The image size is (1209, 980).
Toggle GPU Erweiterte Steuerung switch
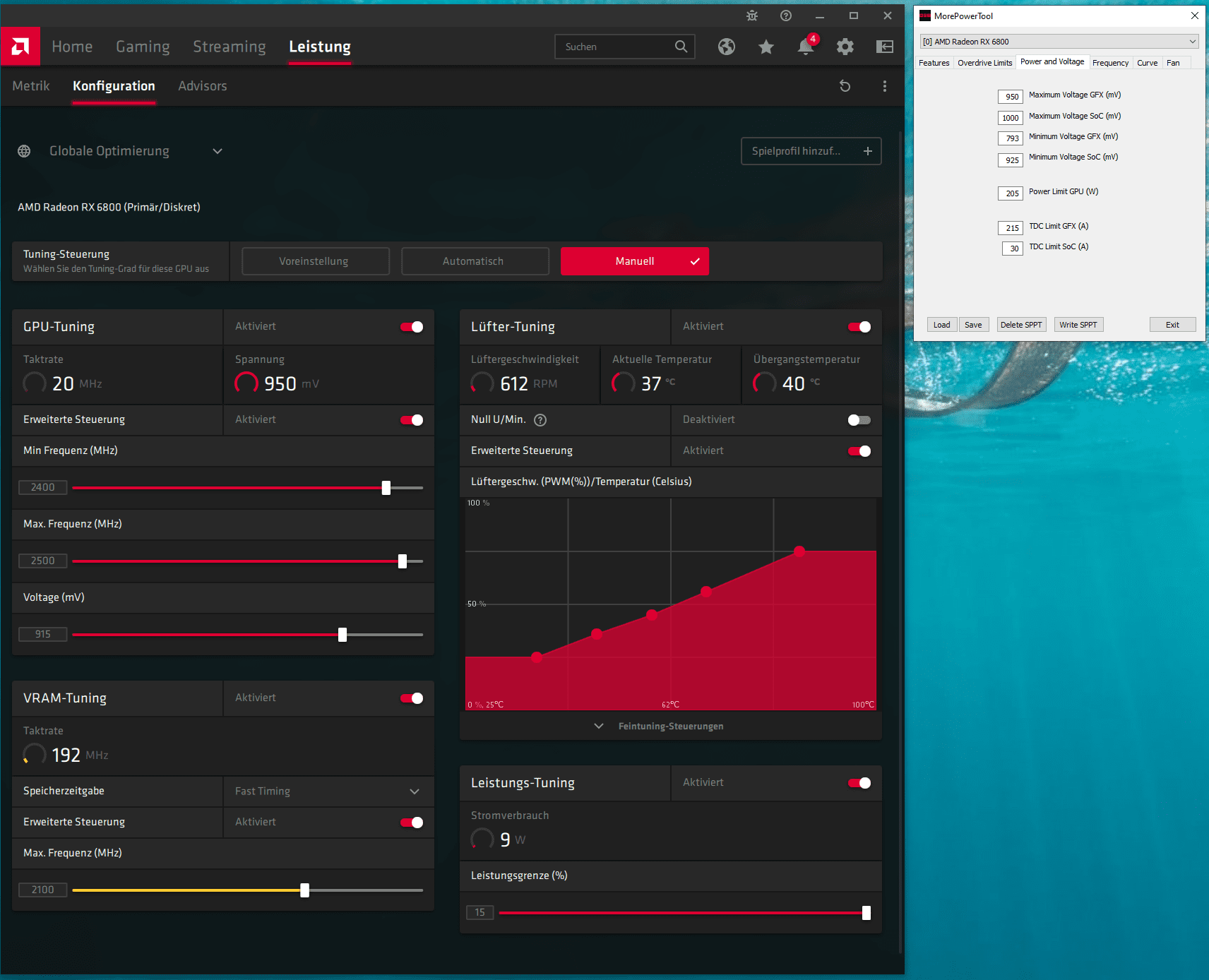(412, 420)
